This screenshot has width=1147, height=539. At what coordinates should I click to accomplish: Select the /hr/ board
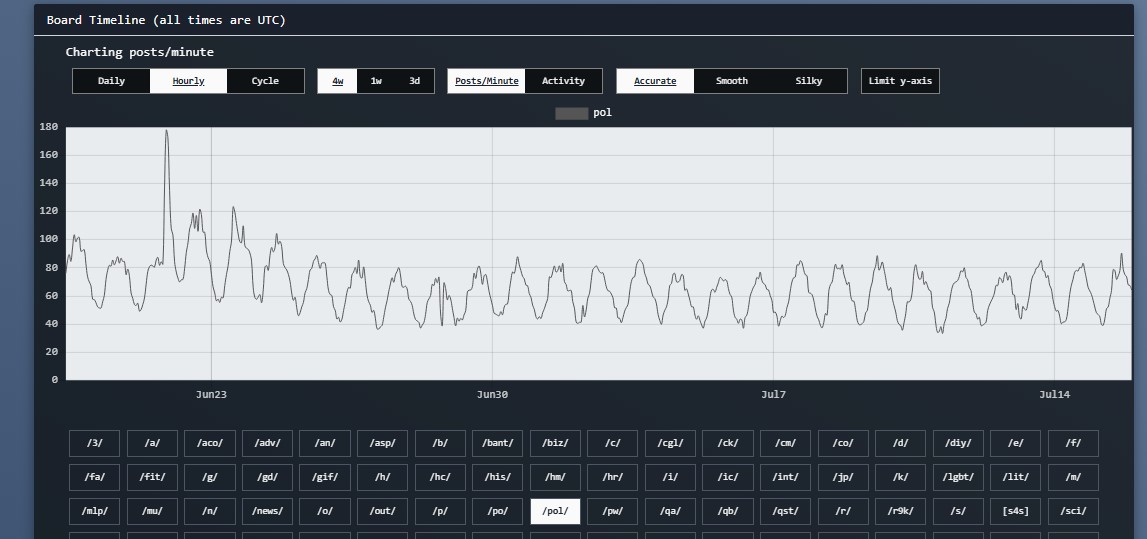[x=612, y=478]
